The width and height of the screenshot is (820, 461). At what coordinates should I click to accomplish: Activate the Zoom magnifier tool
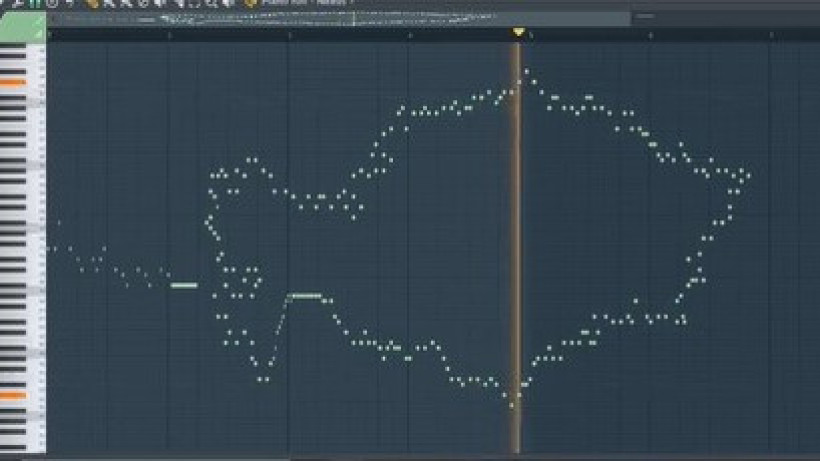click(x=213, y=3)
